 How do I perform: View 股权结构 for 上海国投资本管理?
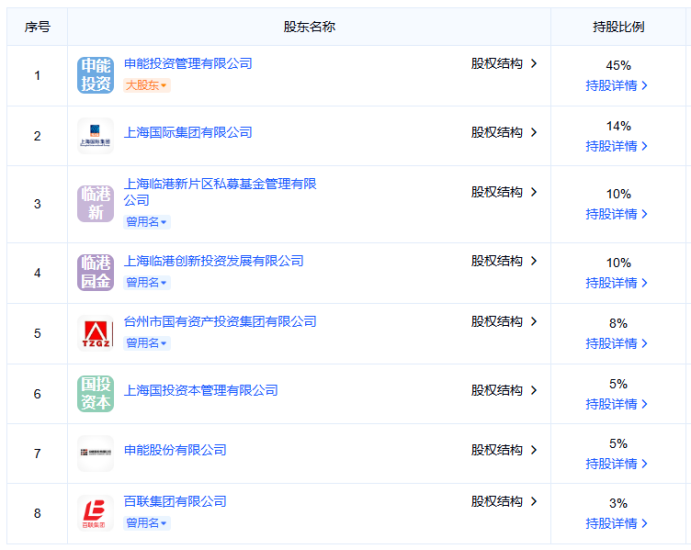504,390
